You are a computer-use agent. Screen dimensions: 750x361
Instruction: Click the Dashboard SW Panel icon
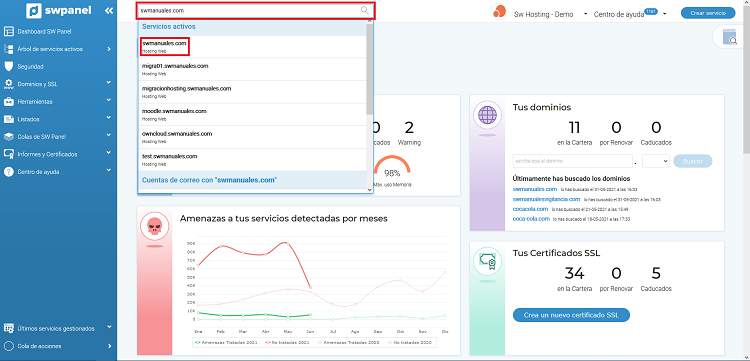9,32
